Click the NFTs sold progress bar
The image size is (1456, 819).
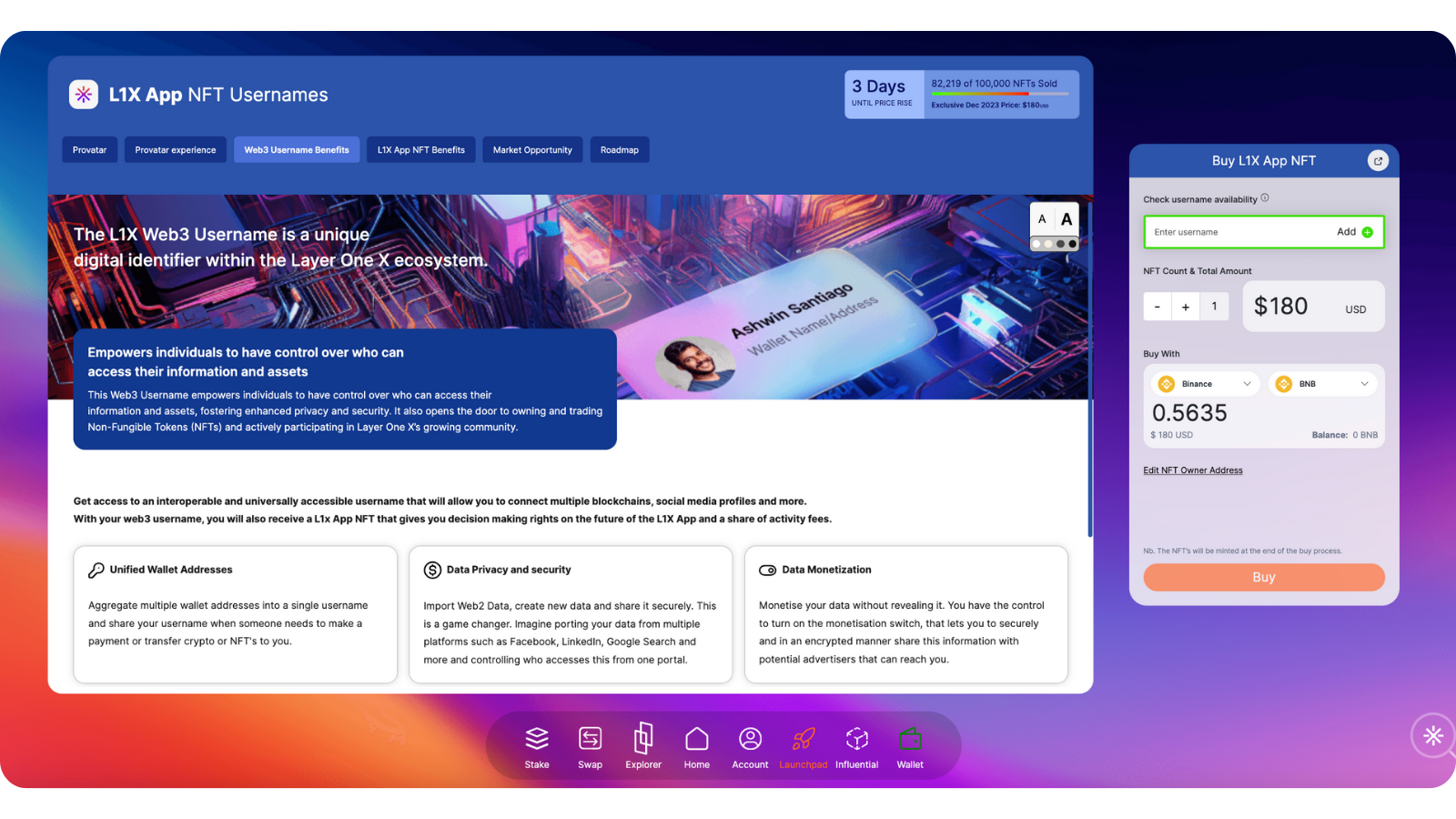tap(999, 94)
